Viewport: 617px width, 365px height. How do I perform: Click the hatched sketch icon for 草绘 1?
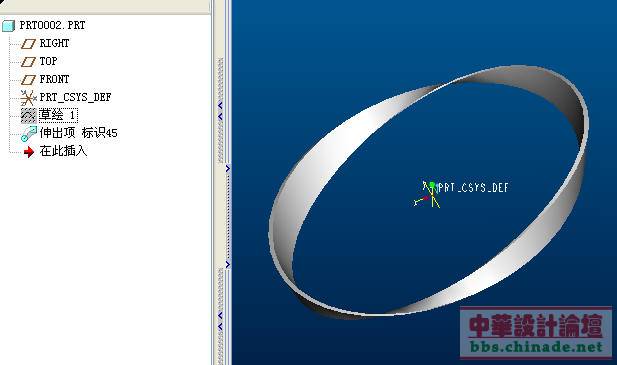pos(28,115)
